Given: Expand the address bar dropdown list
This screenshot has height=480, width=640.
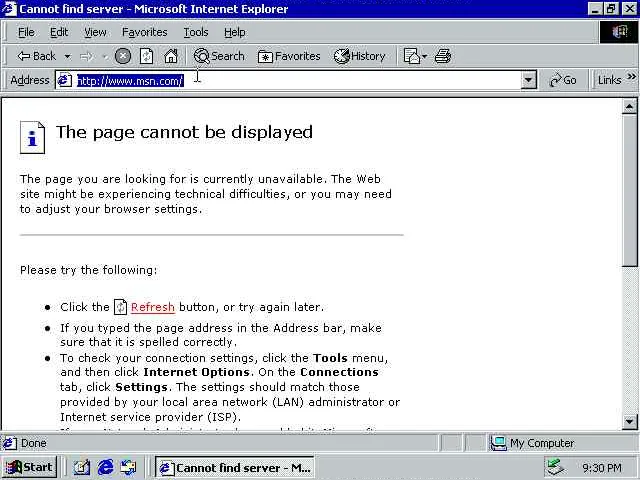Looking at the screenshot, I should click(x=529, y=80).
